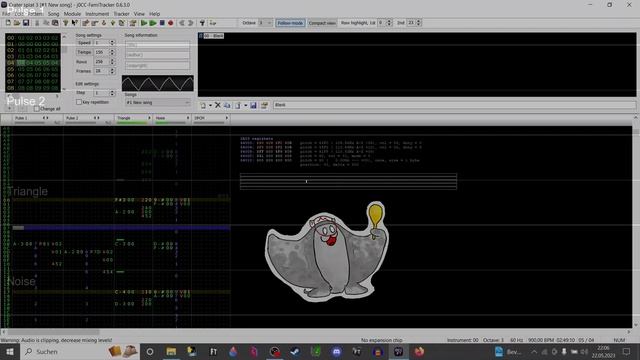
Task: Click the Tempo button in Song settings
Action: 84,52
